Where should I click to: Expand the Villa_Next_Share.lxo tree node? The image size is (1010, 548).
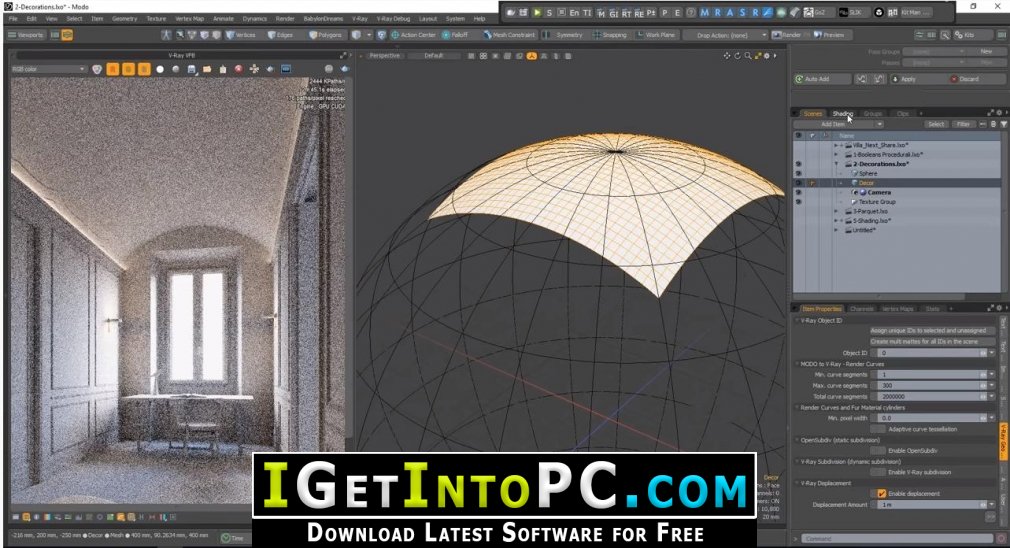point(836,146)
